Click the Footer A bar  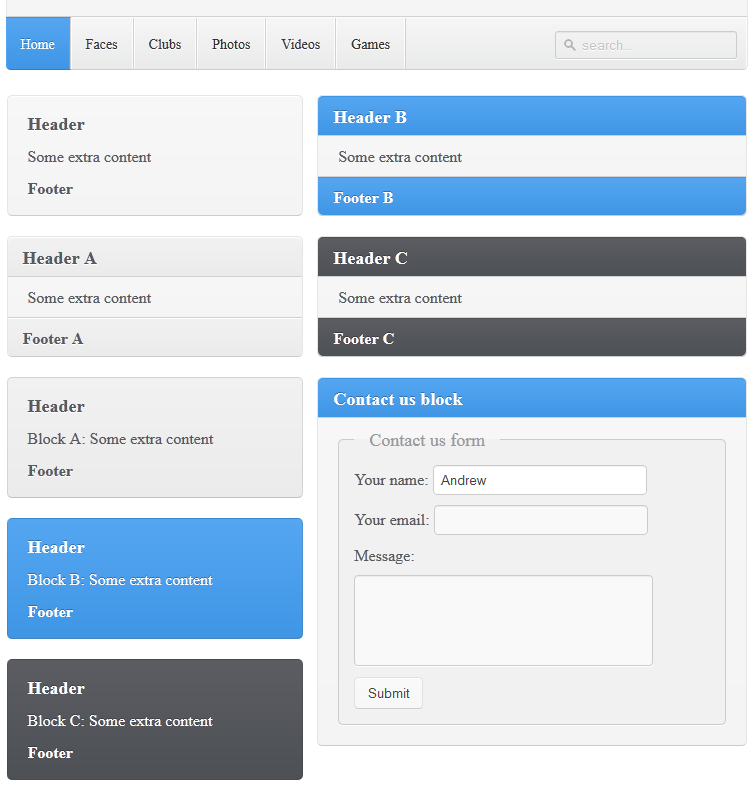point(154,339)
